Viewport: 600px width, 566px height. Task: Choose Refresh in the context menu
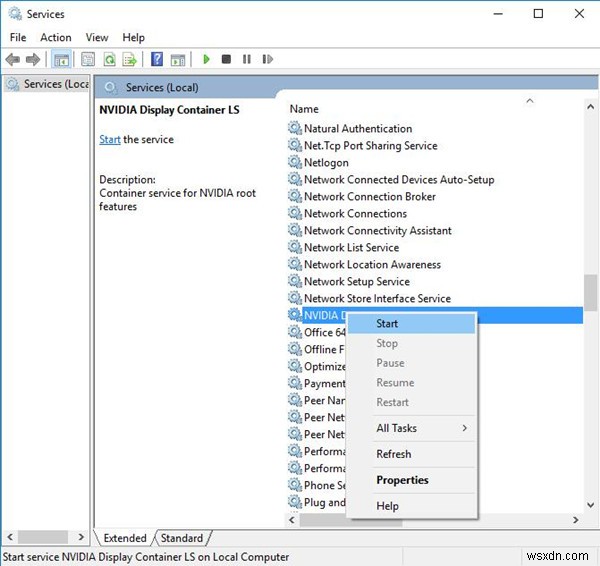point(411,454)
